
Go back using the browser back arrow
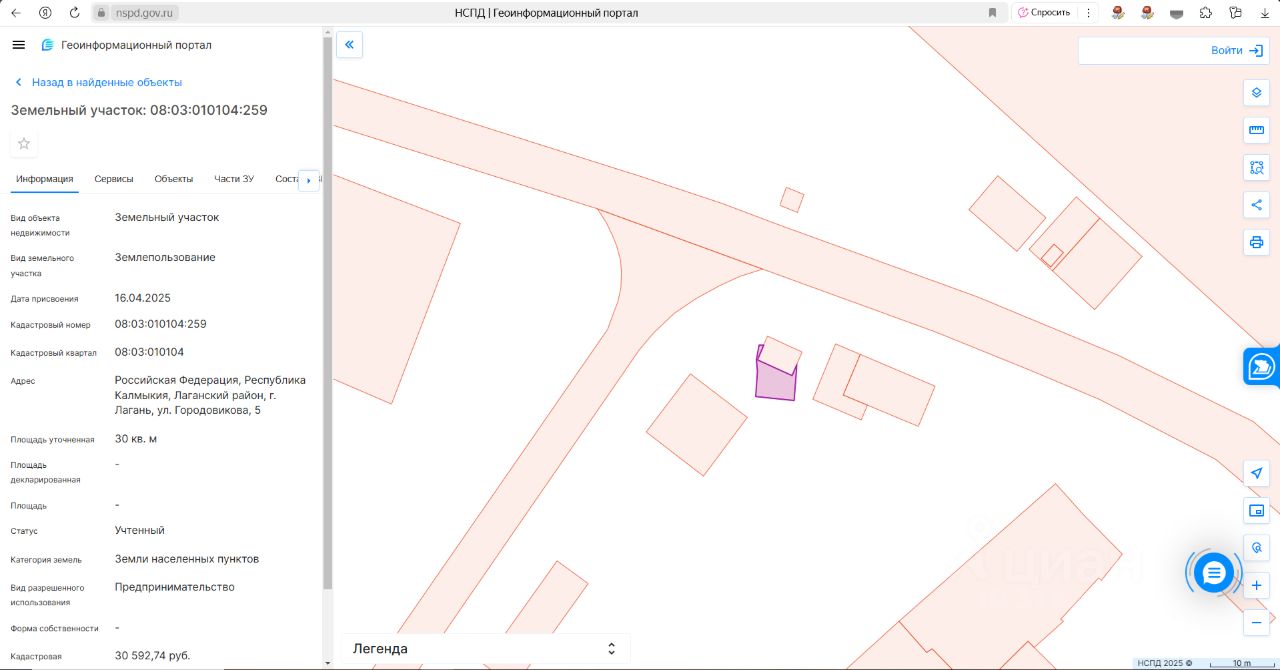tap(15, 13)
